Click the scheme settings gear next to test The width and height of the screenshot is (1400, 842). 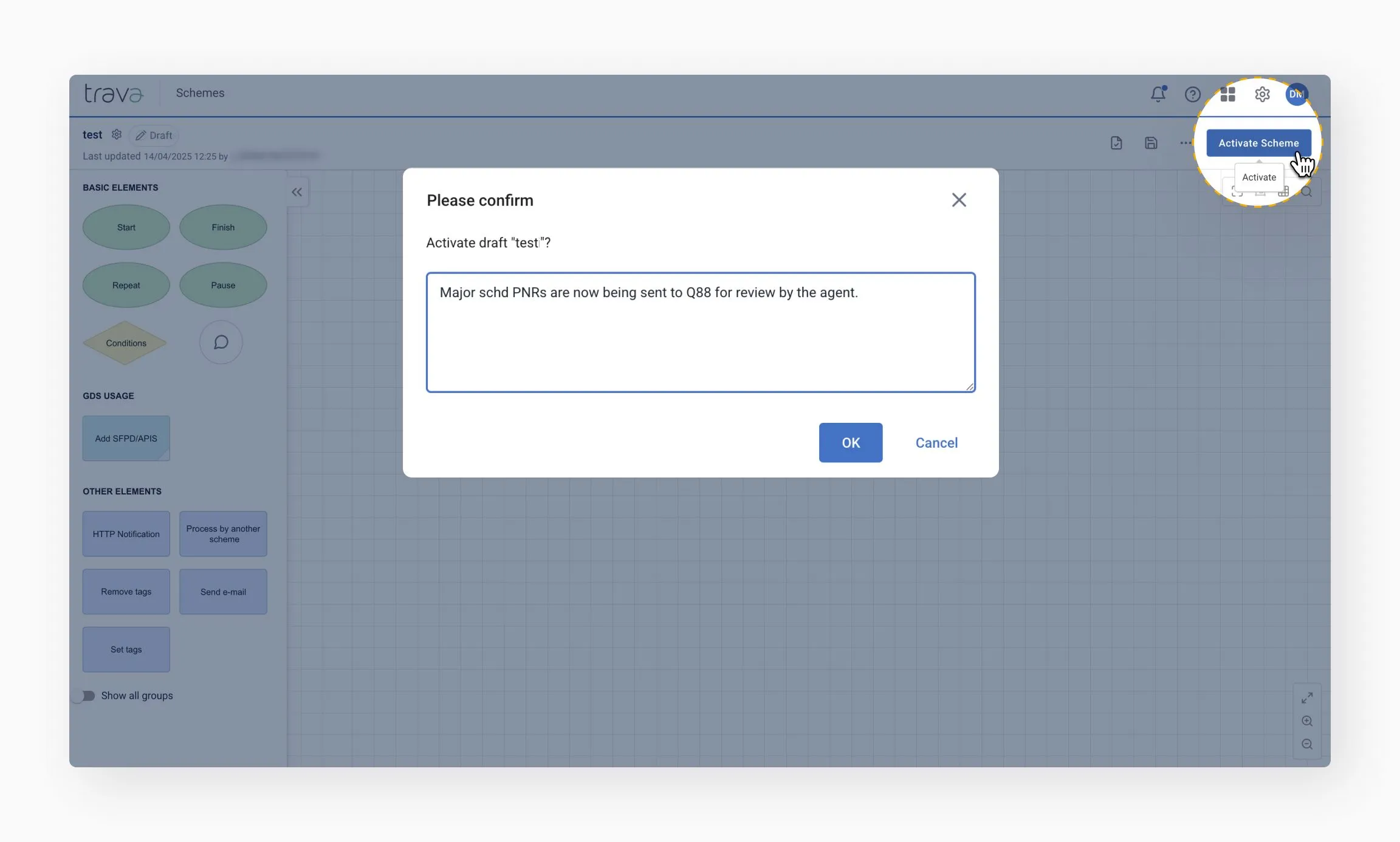(117, 134)
